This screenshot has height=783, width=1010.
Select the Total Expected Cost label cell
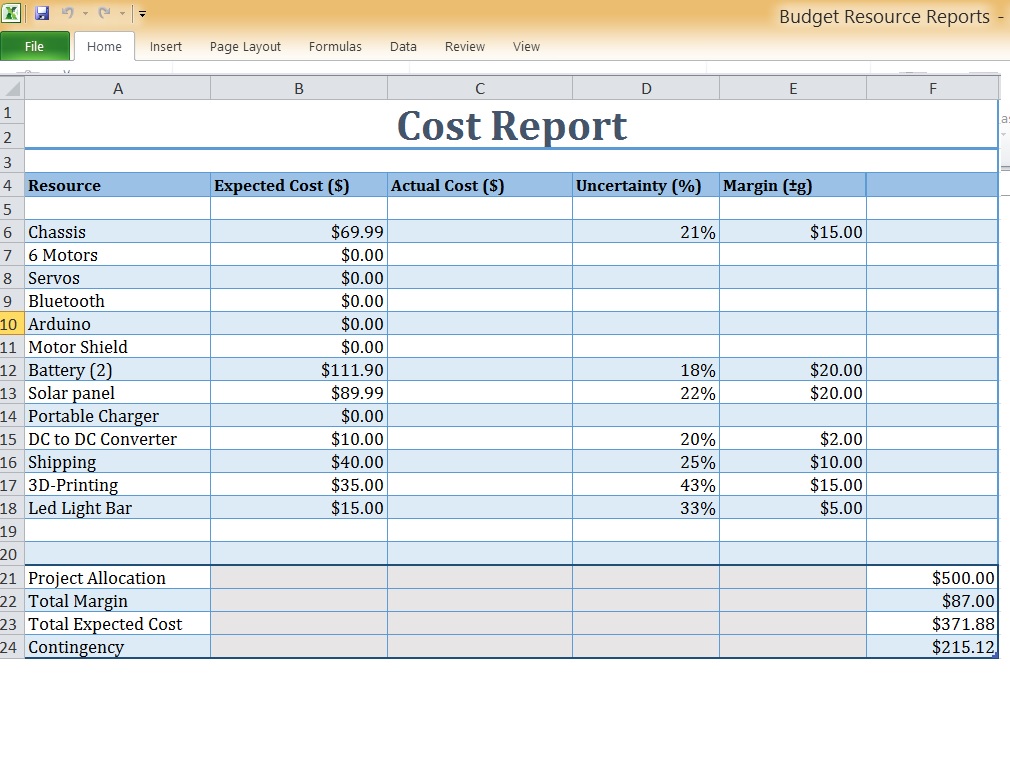pyautogui.click(x=118, y=624)
